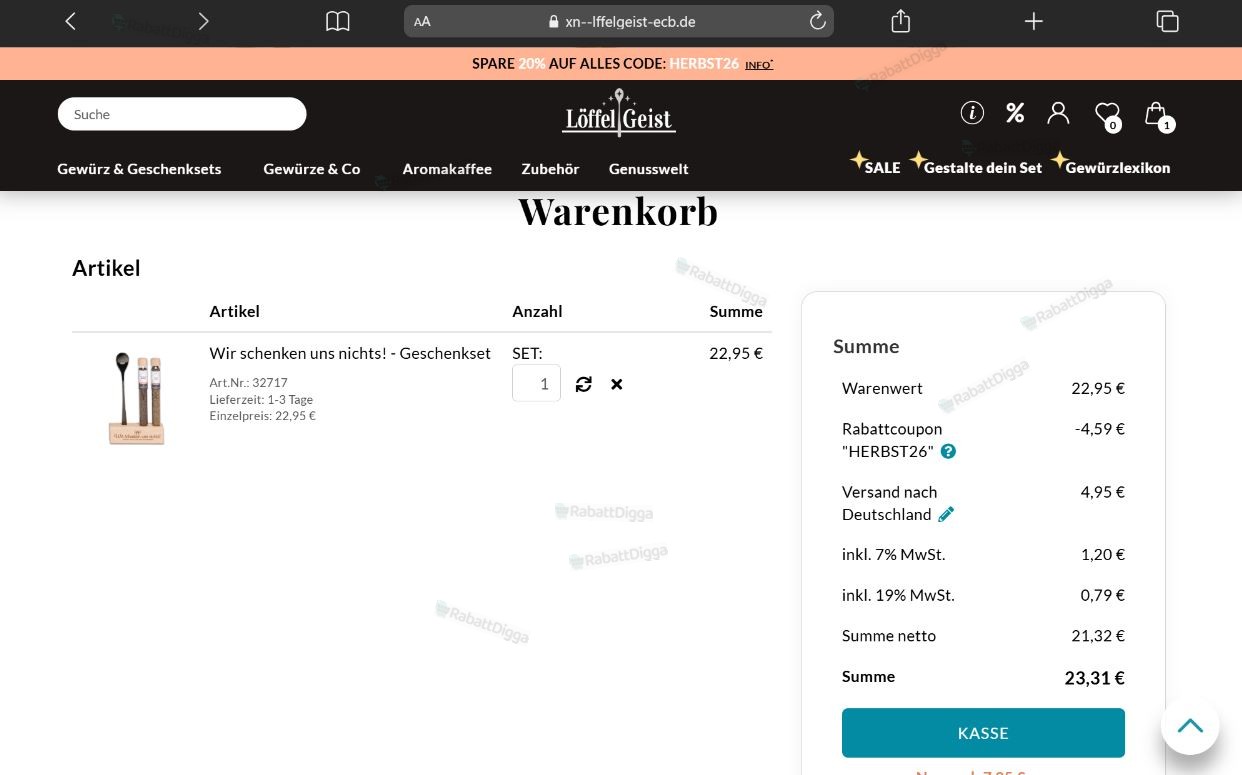
Task: Click the Summe netto label
Action: click(889, 636)
